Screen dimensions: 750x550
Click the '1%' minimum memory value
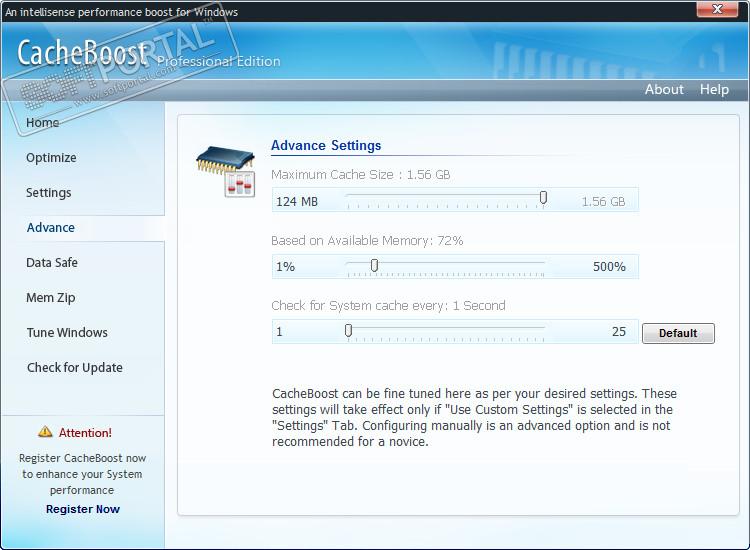(285, 266)
